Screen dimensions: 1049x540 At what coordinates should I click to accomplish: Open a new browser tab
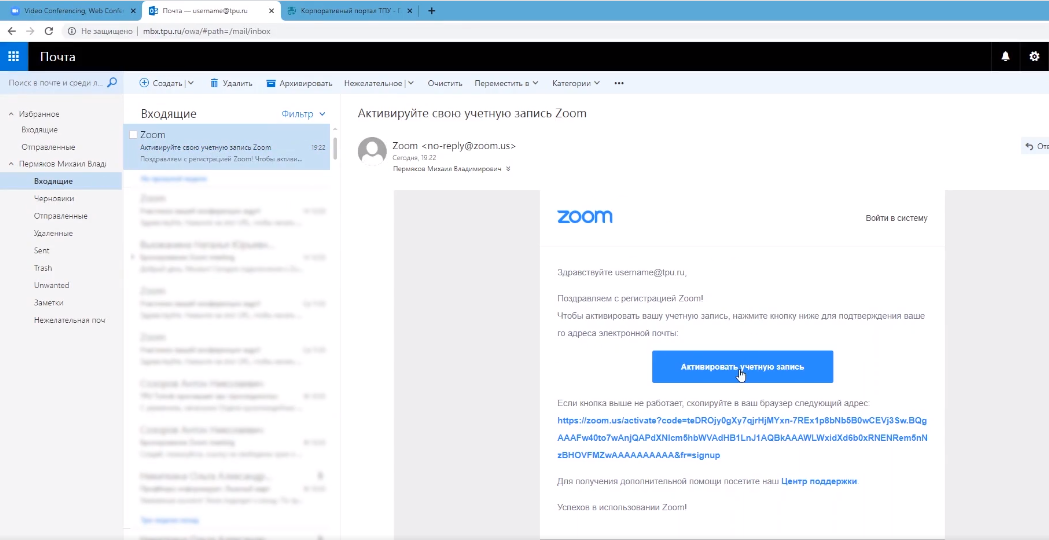[x=432, y=11]
